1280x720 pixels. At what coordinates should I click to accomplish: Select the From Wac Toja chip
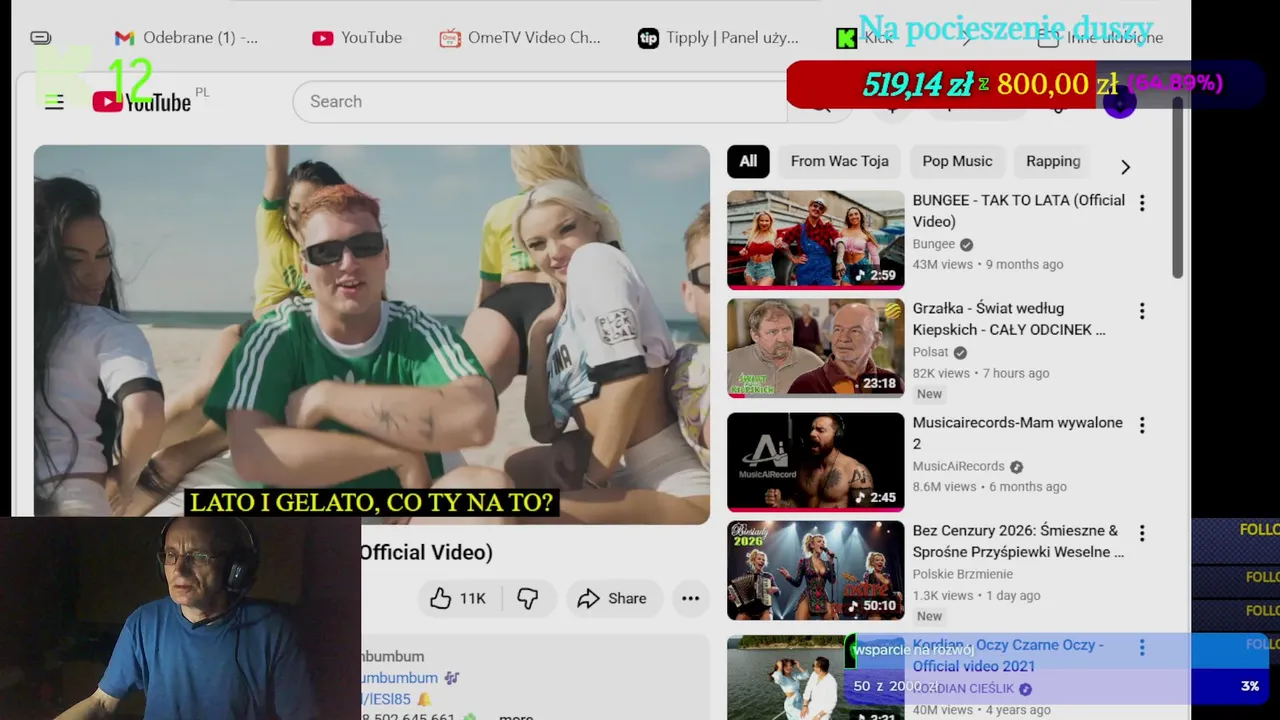(839, 161)
